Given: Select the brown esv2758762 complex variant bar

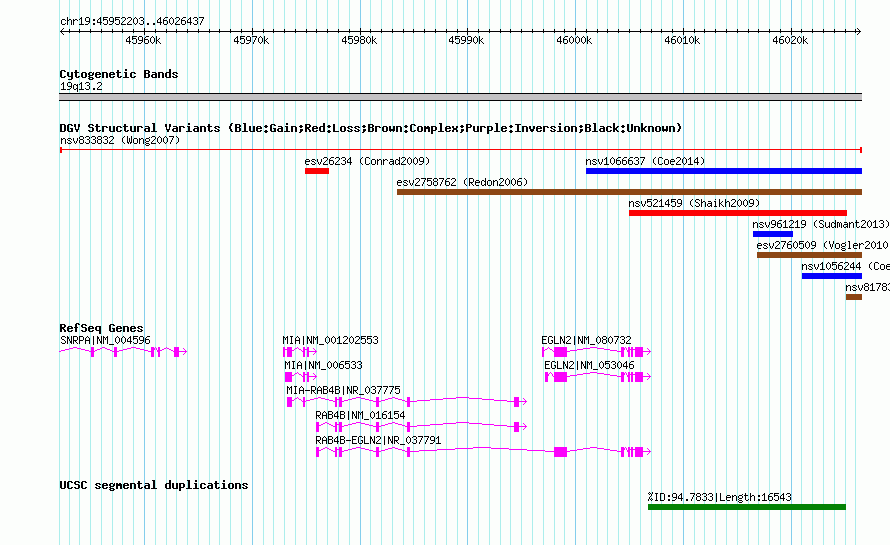Looking at the screenshot, I should tap(629, 192).
